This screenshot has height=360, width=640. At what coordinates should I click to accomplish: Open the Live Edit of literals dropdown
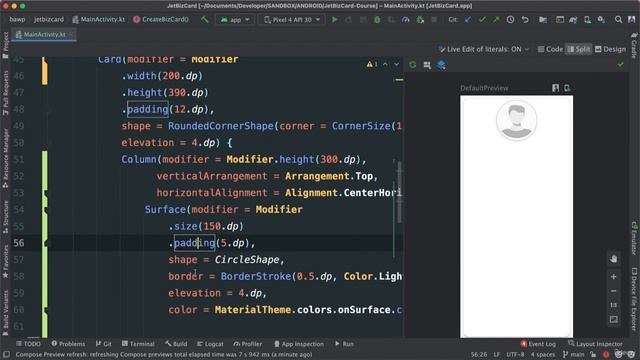click(x=484, y=49)
